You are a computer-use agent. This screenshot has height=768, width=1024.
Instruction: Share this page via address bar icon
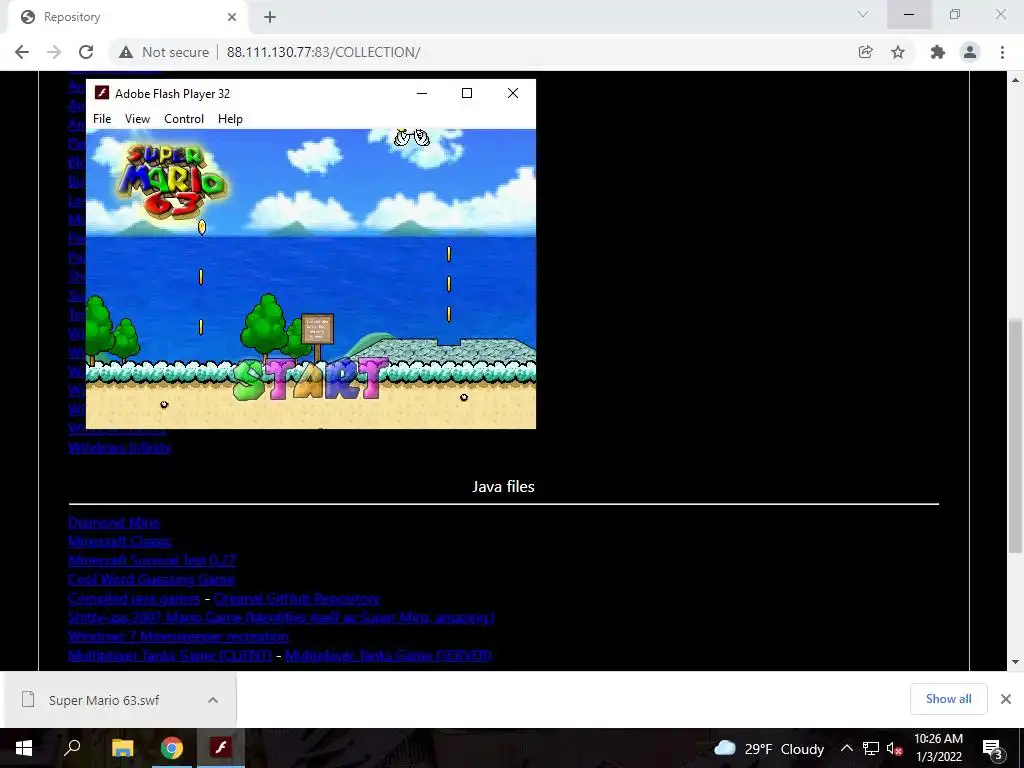pyautogui.click(x=866, y=52)
